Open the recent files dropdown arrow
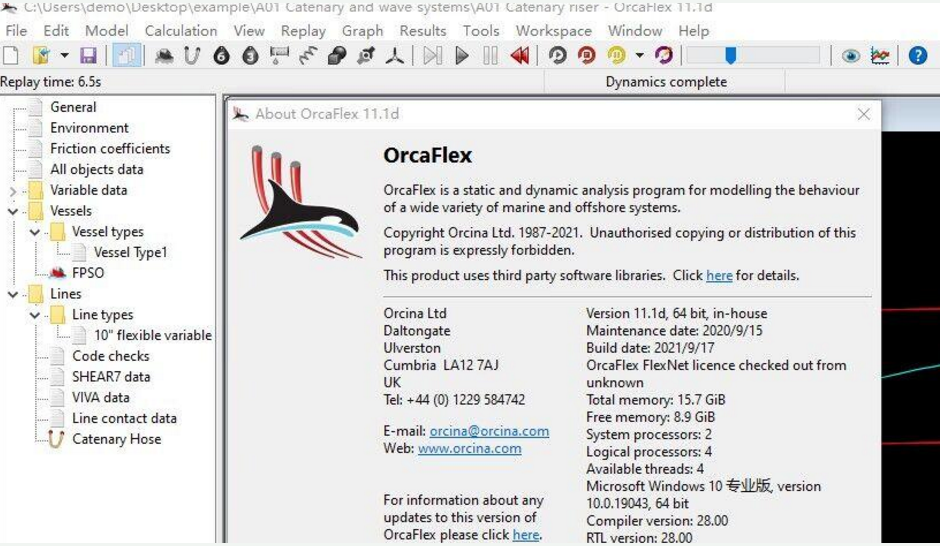The height and width of the screenshot is (546, 940). tap(64, 56)
